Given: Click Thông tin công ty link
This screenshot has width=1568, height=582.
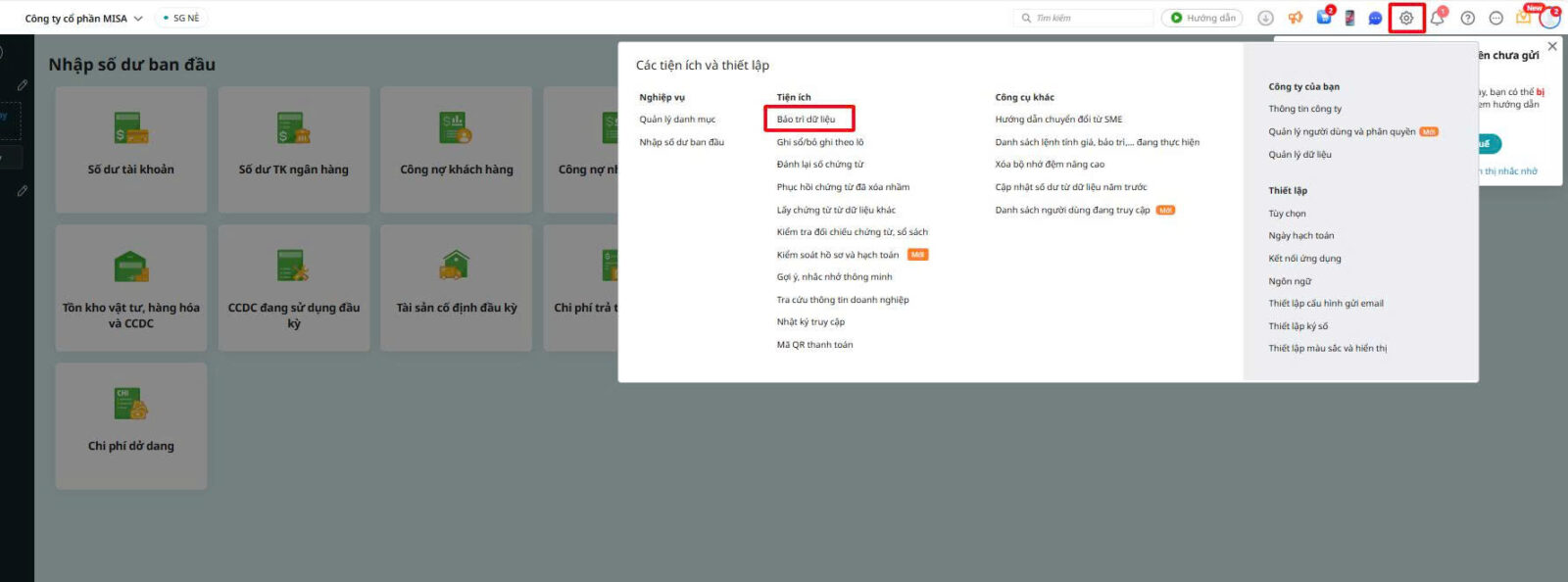Looking at the screenshot, I should tap(1304, 109).
